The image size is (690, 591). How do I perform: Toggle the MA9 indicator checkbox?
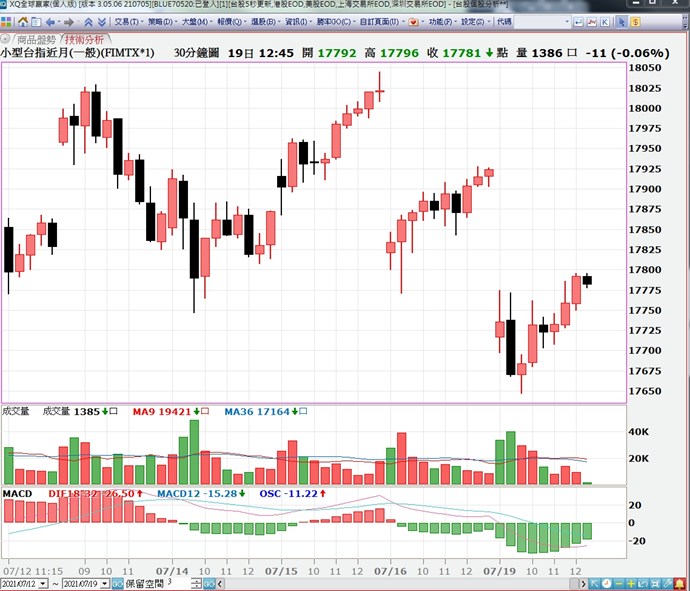click(205, 411)
